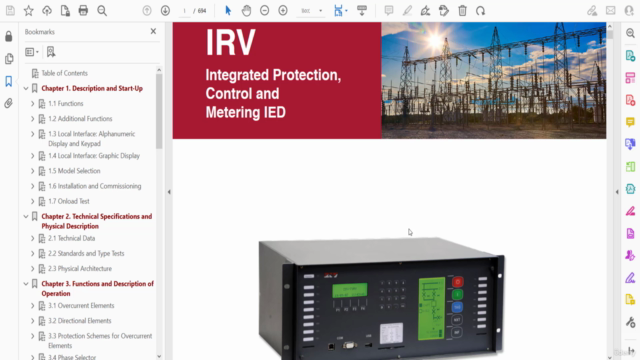Click the page number input field
Screen dimensions: 640x360
[184, 11]
